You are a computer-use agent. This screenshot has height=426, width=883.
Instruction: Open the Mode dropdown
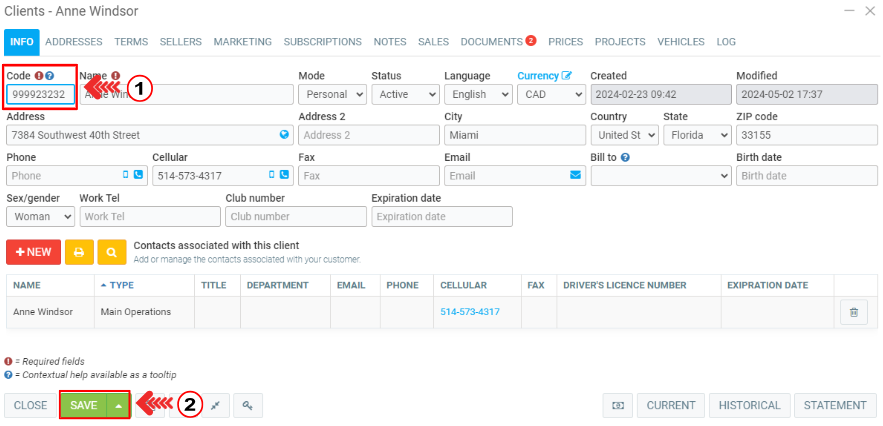pyautogui.click(x=332, y=94)
